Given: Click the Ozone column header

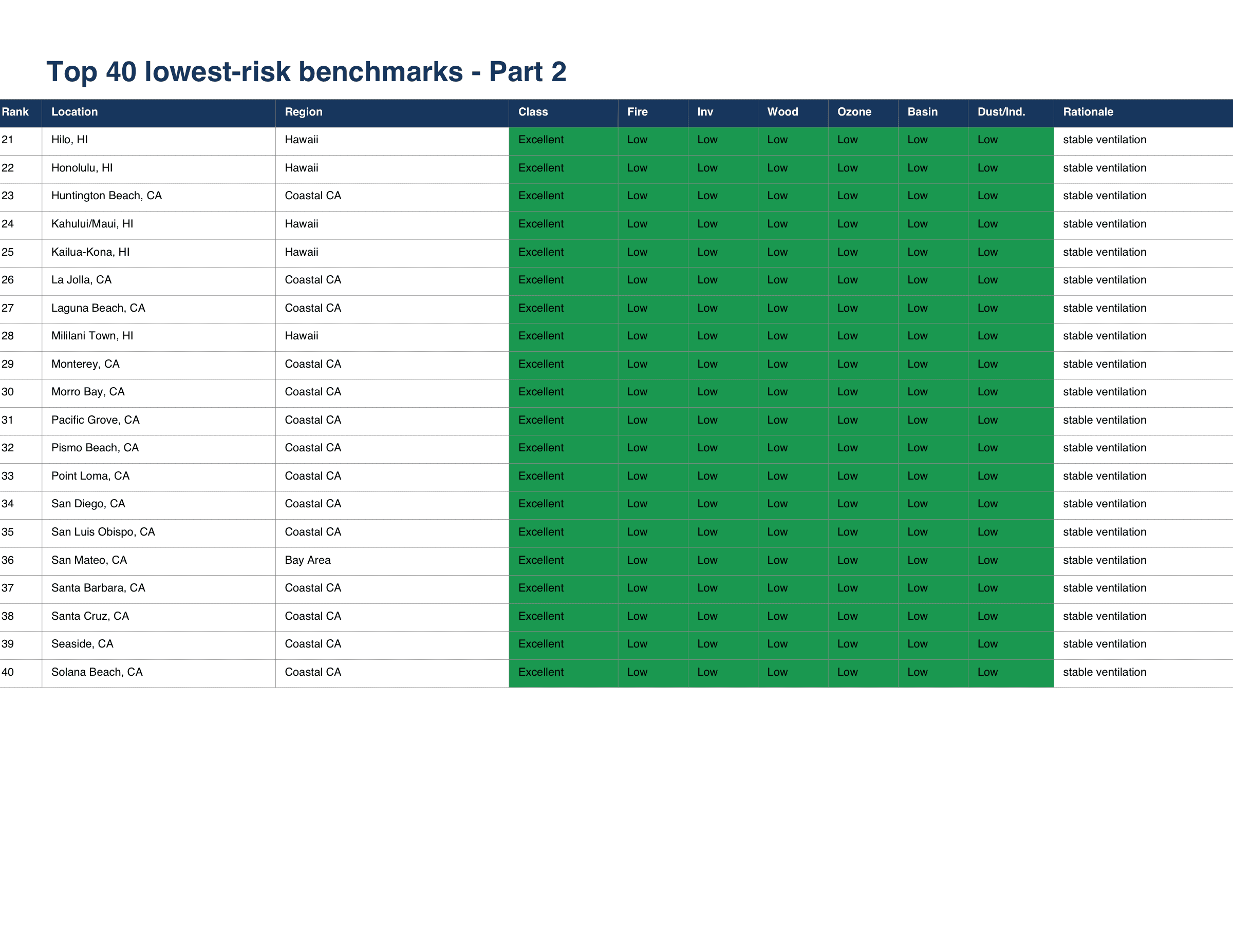Looking at the screenshot, I should click(863, 112).
